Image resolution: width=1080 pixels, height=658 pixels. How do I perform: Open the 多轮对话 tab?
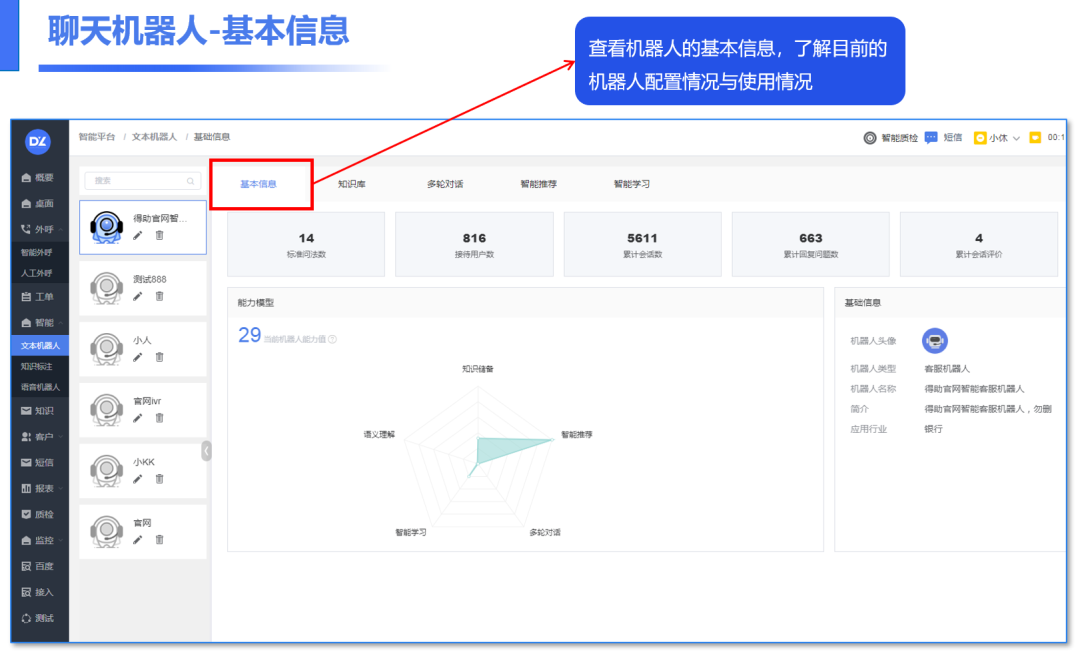tap(445, 184)
